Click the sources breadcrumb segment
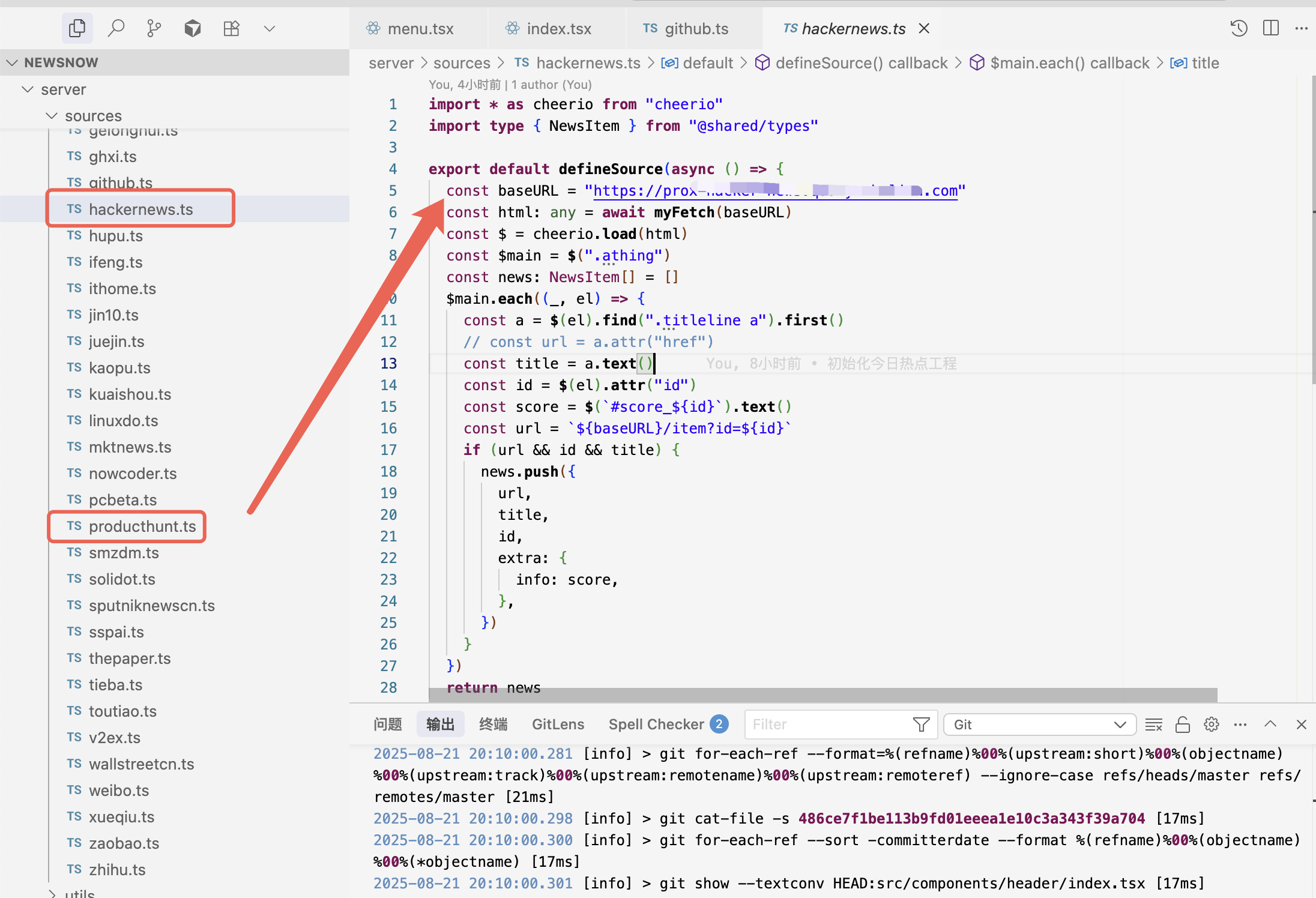 click(462, 63)
